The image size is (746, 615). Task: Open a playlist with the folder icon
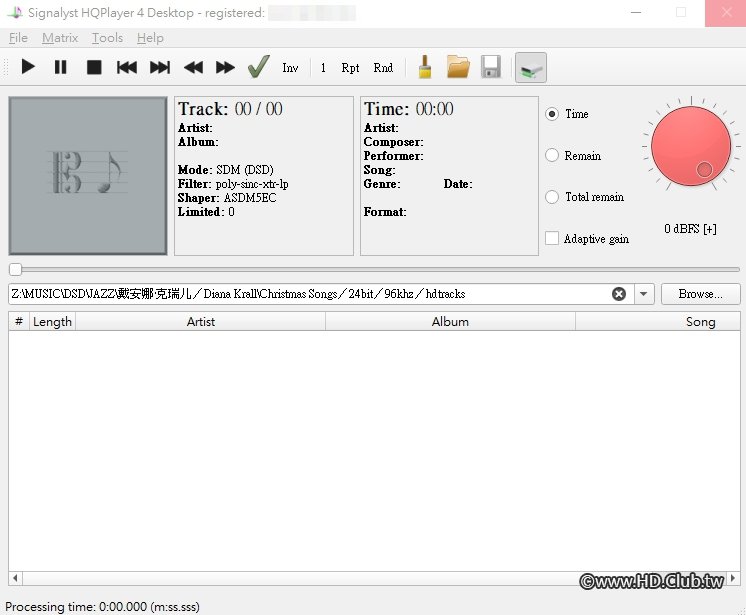coord(458,67)
